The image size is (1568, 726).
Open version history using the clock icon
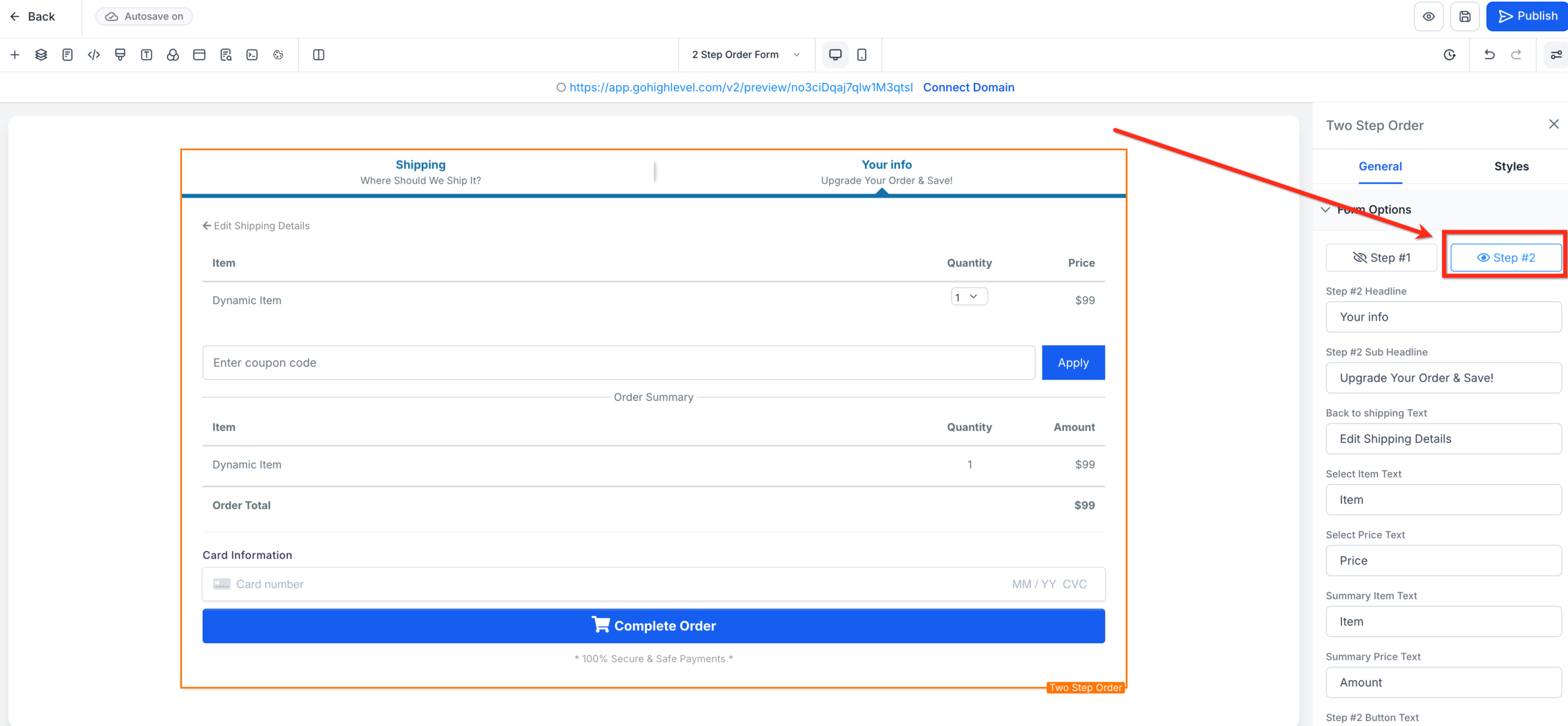point(1450,54)
